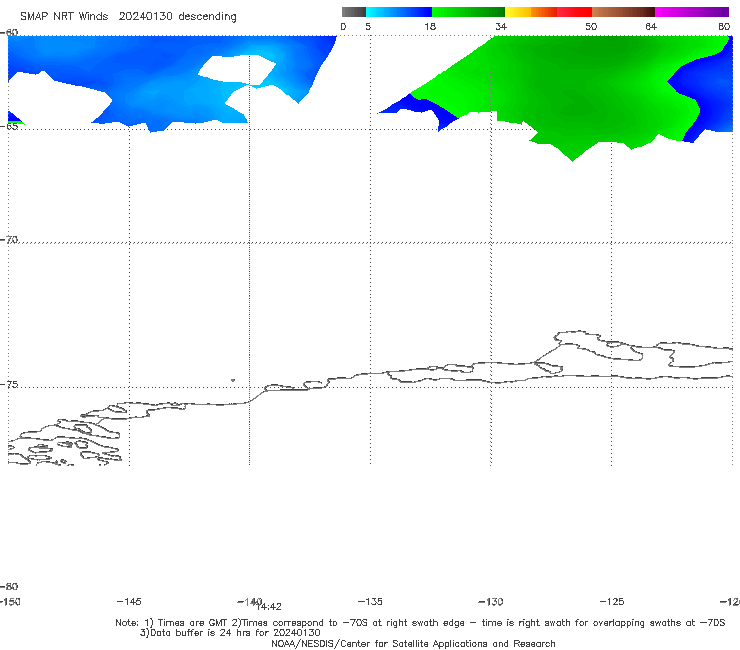Click the title 'SMAP NRT Winds 20240130 descending'
The height and width of the screenshot is (650, 740).
pos(128,16)
